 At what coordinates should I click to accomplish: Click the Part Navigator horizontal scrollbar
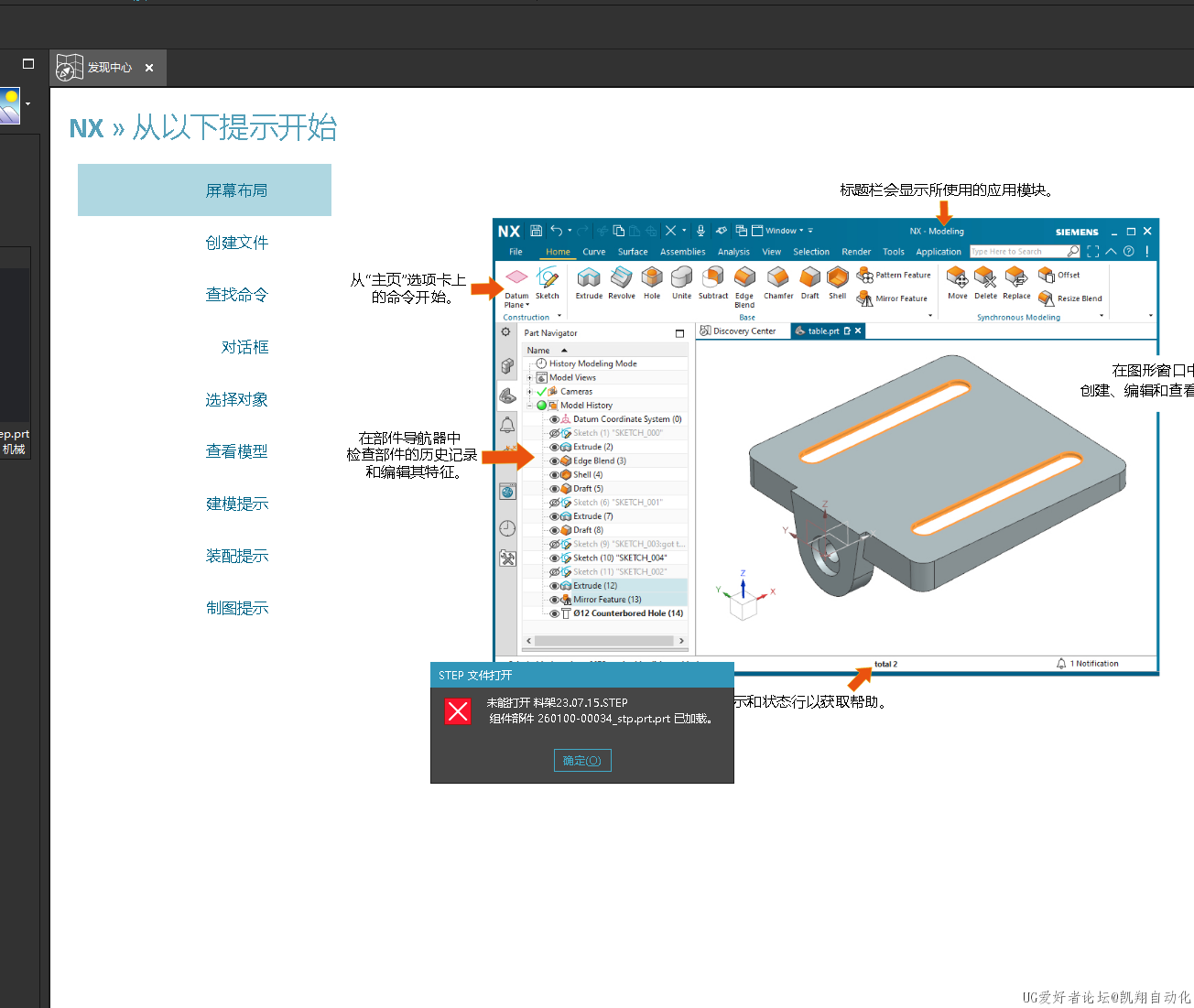[x=604, y=641]
